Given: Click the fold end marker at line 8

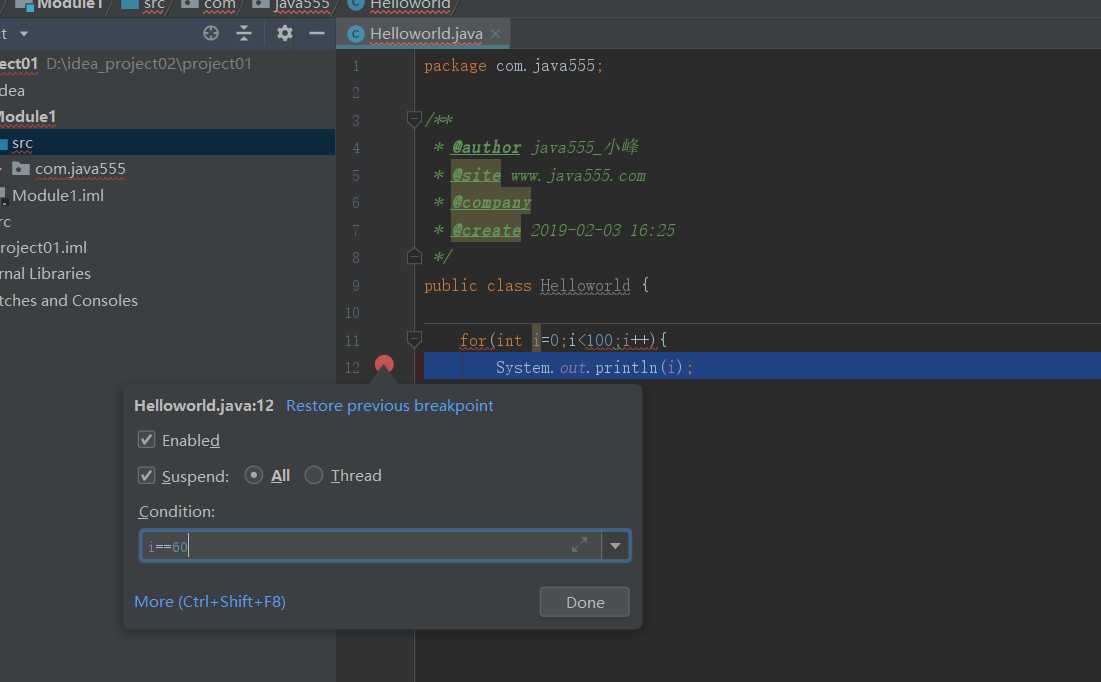Looking at the screenshot, I should tap(414, 256).
